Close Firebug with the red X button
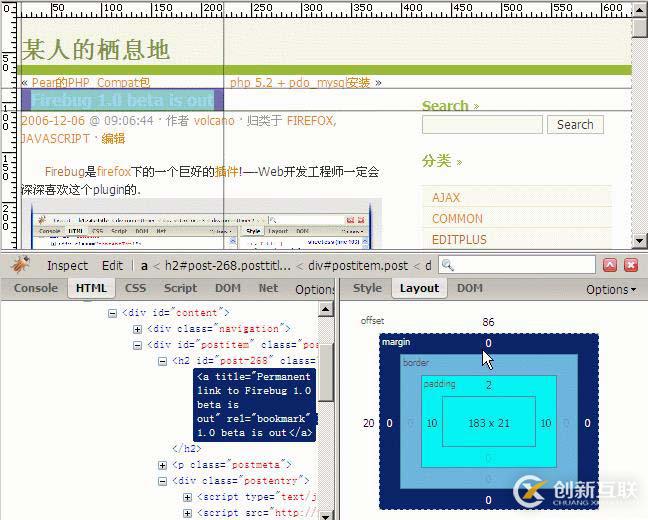 coord(631,265)
